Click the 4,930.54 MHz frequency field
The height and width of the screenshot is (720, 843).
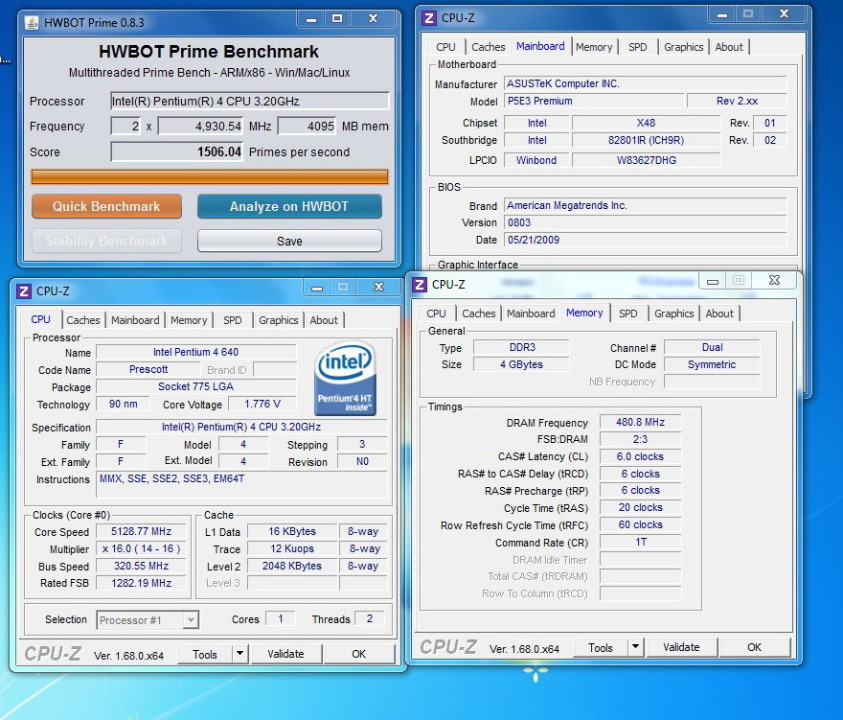(x=200, y=126)
